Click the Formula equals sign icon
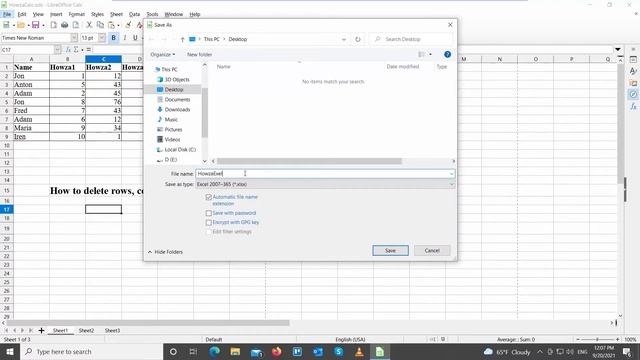Image resolution: width=640 pixels, height=360 pixels. click(89, 49)
